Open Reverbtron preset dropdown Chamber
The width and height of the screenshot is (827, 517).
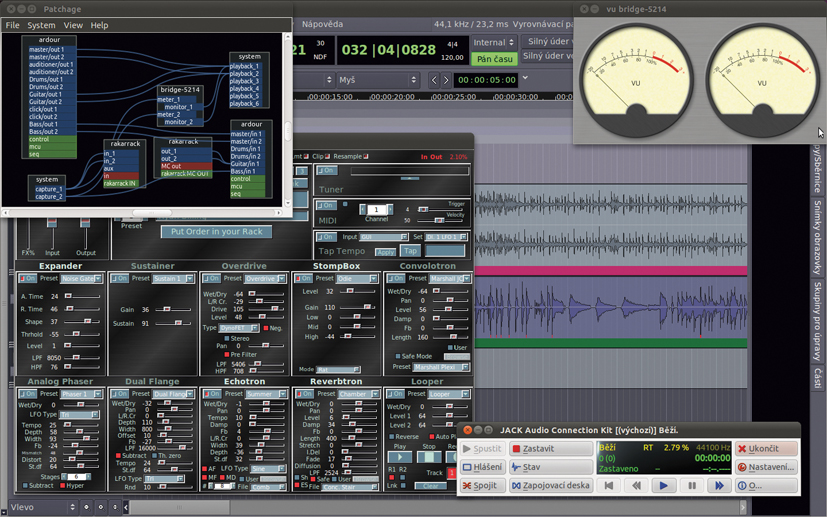[359, 394]
